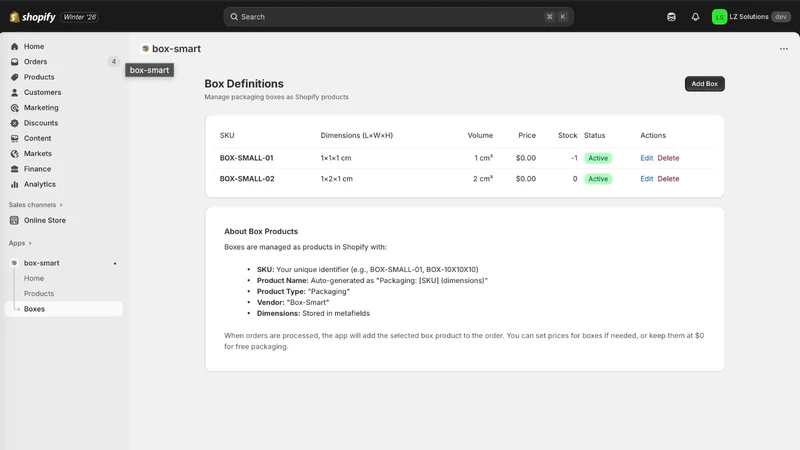Click the Discounts icon in sidebar
Image resolution: width=800 pixels, height=450 pixels.
[x=14, y=123]
